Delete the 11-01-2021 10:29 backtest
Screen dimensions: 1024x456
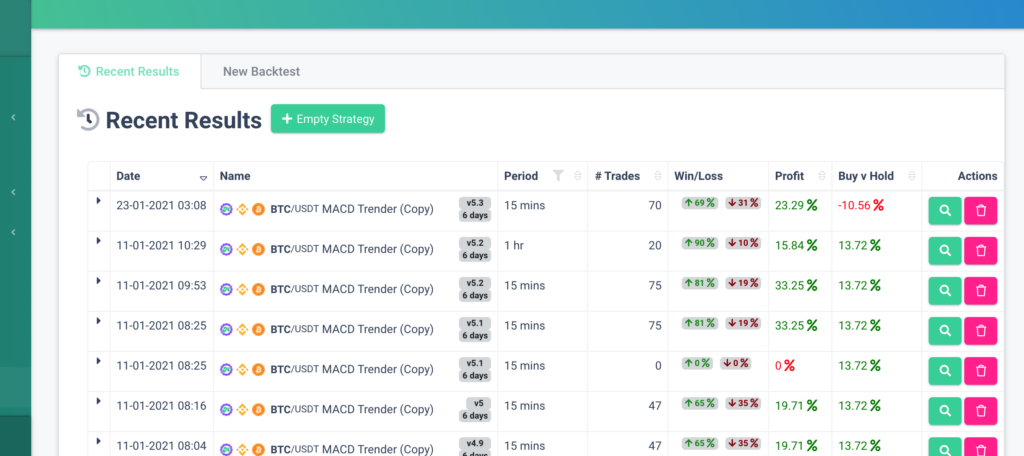(x=980, y=250)
